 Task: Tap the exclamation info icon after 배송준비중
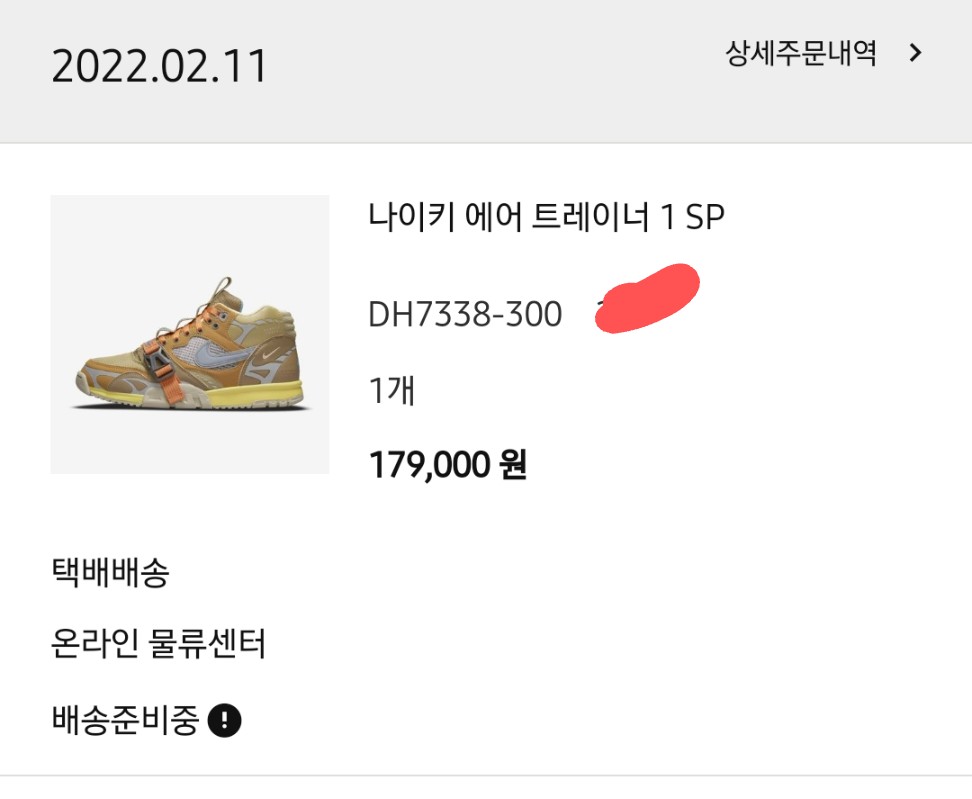click(x=224, y=720)
